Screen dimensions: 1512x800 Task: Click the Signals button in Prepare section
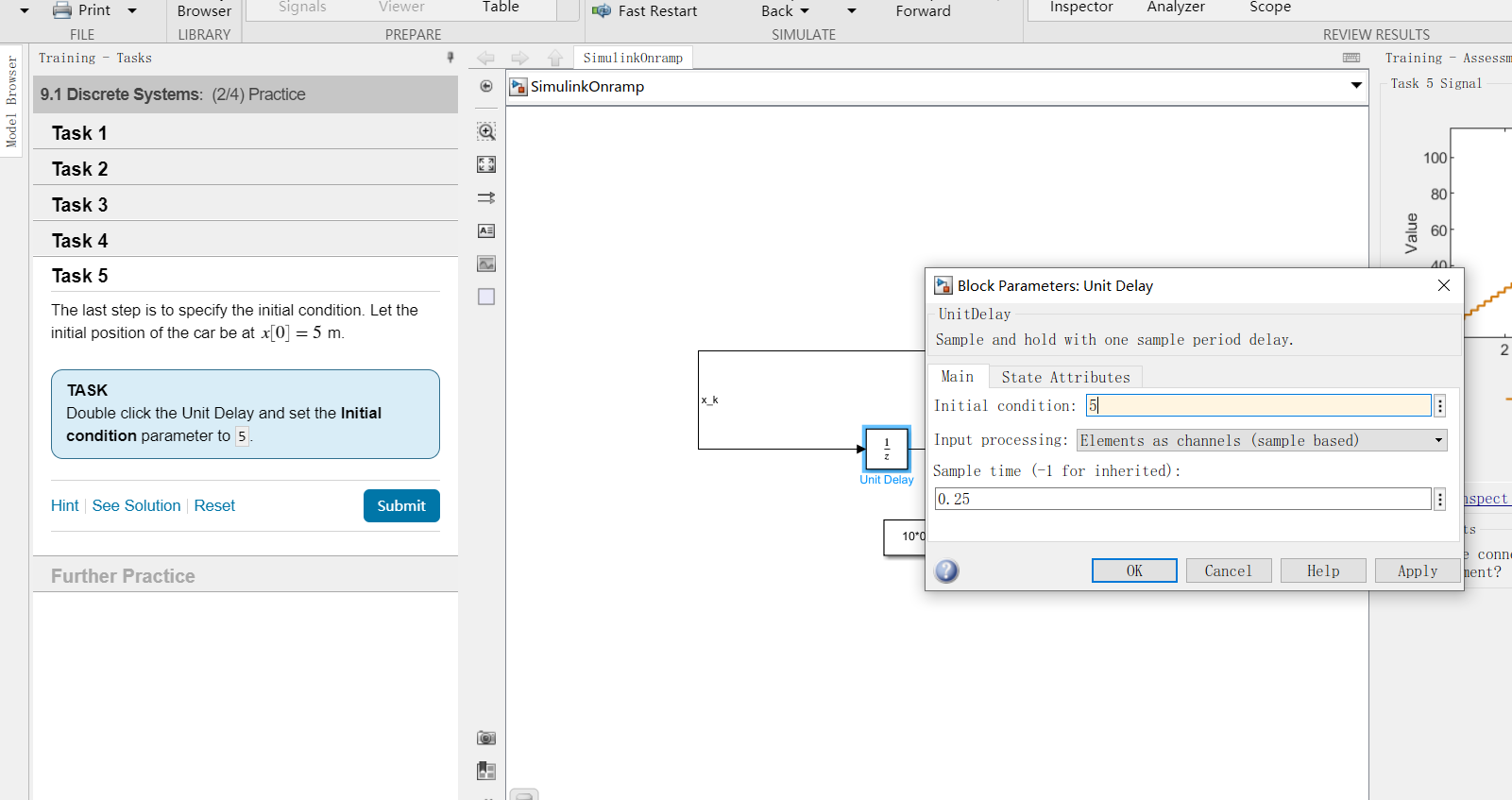pyautogui.click(x=302, y=8)
